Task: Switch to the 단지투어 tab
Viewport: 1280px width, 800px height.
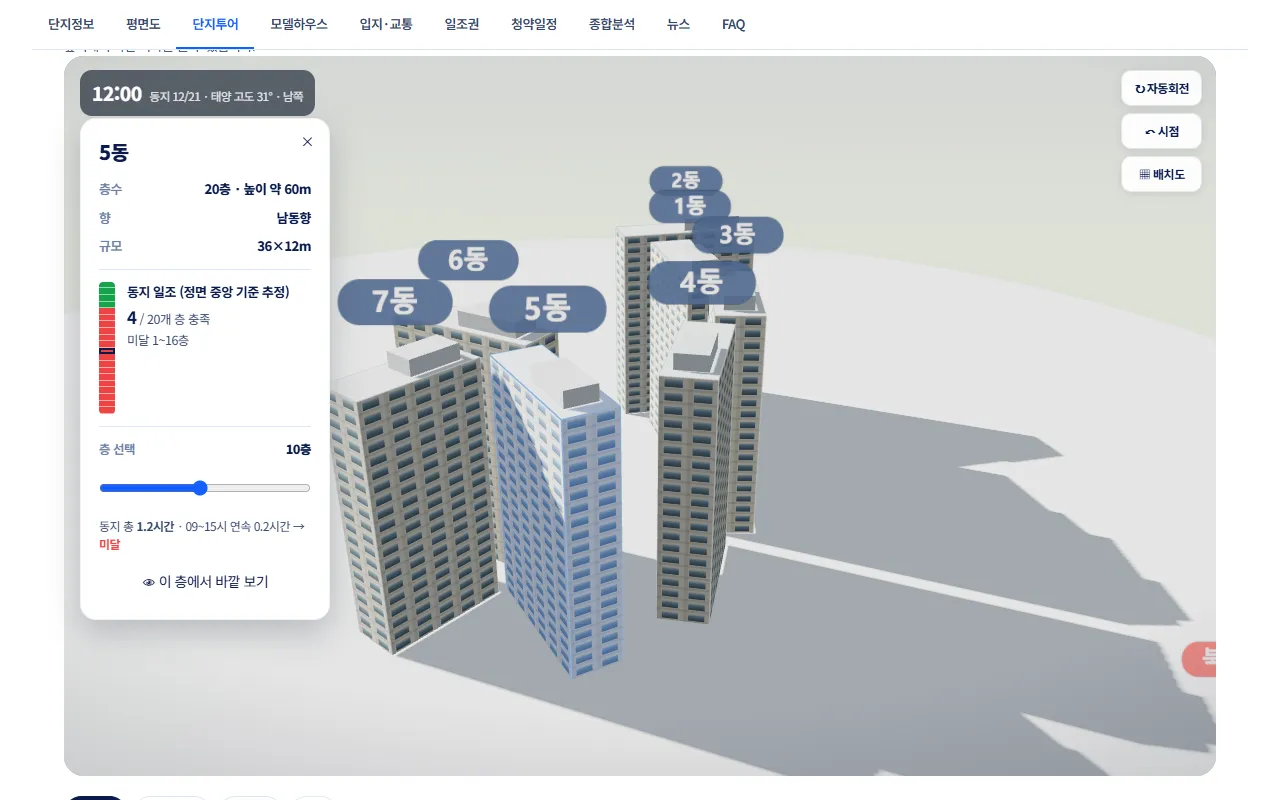Action: click(x=215, y=24)
